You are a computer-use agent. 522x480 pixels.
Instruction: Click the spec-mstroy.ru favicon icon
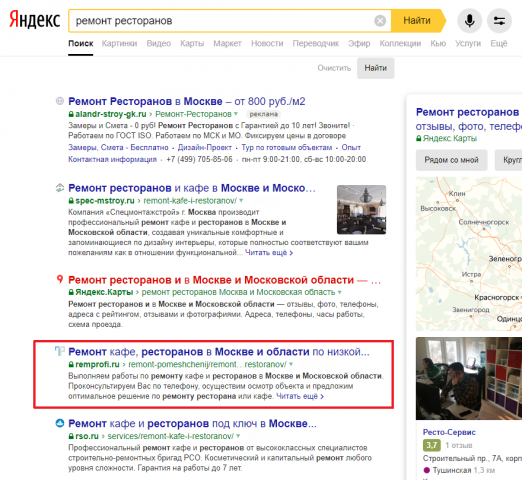tap(60, 188)
